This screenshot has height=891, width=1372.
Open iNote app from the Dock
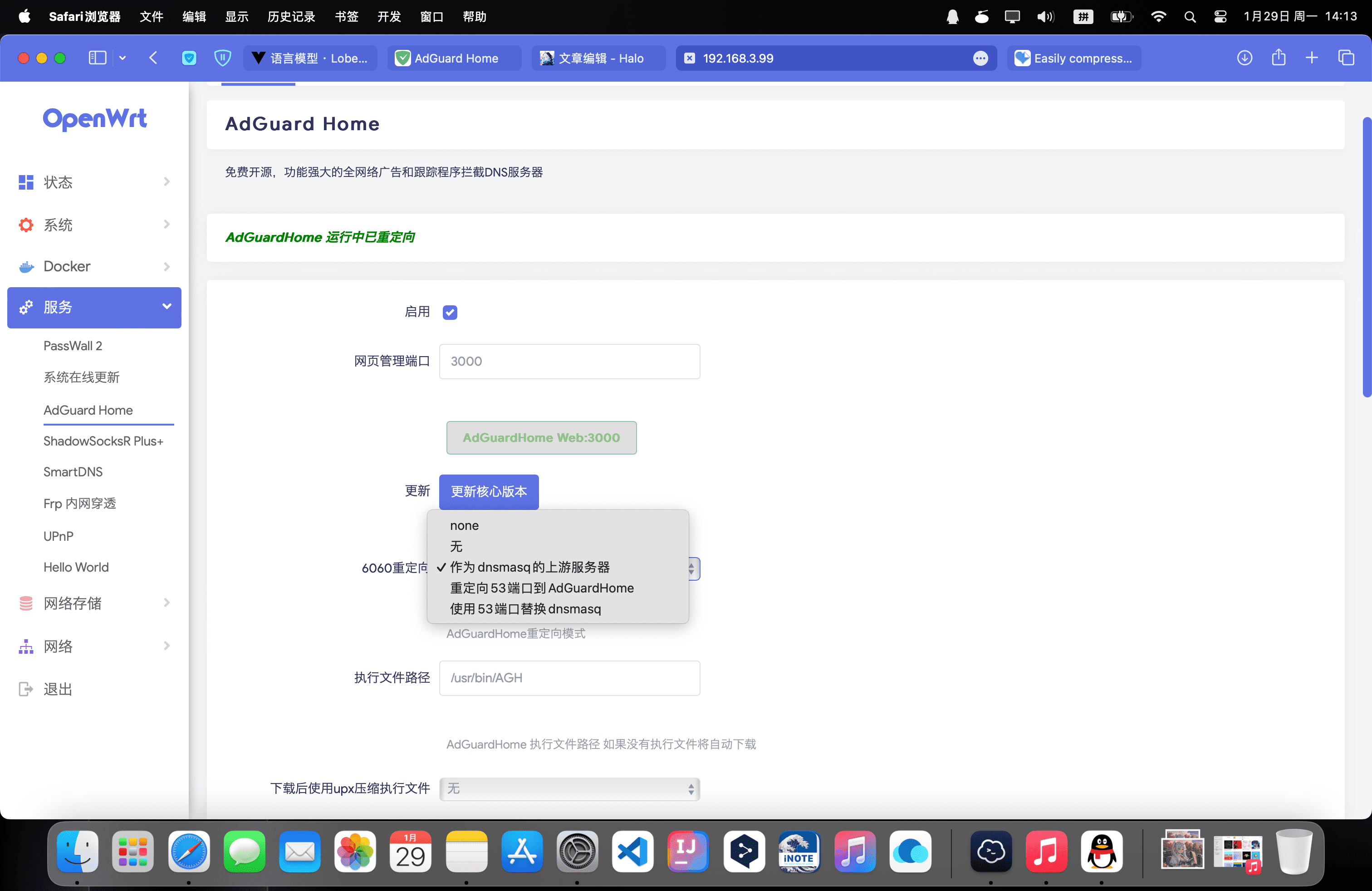pos(799,851)
